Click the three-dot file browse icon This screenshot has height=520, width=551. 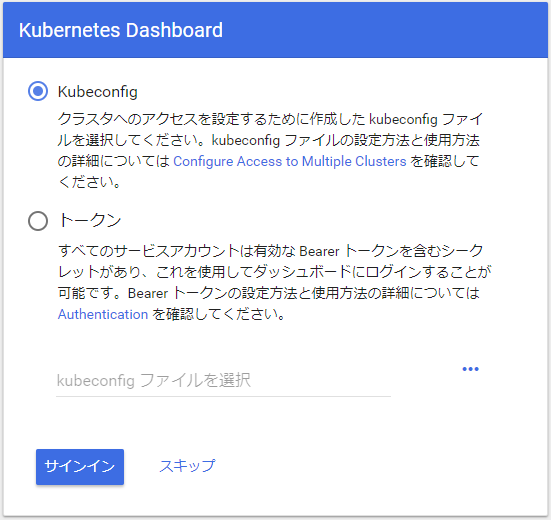click(470, 369)
